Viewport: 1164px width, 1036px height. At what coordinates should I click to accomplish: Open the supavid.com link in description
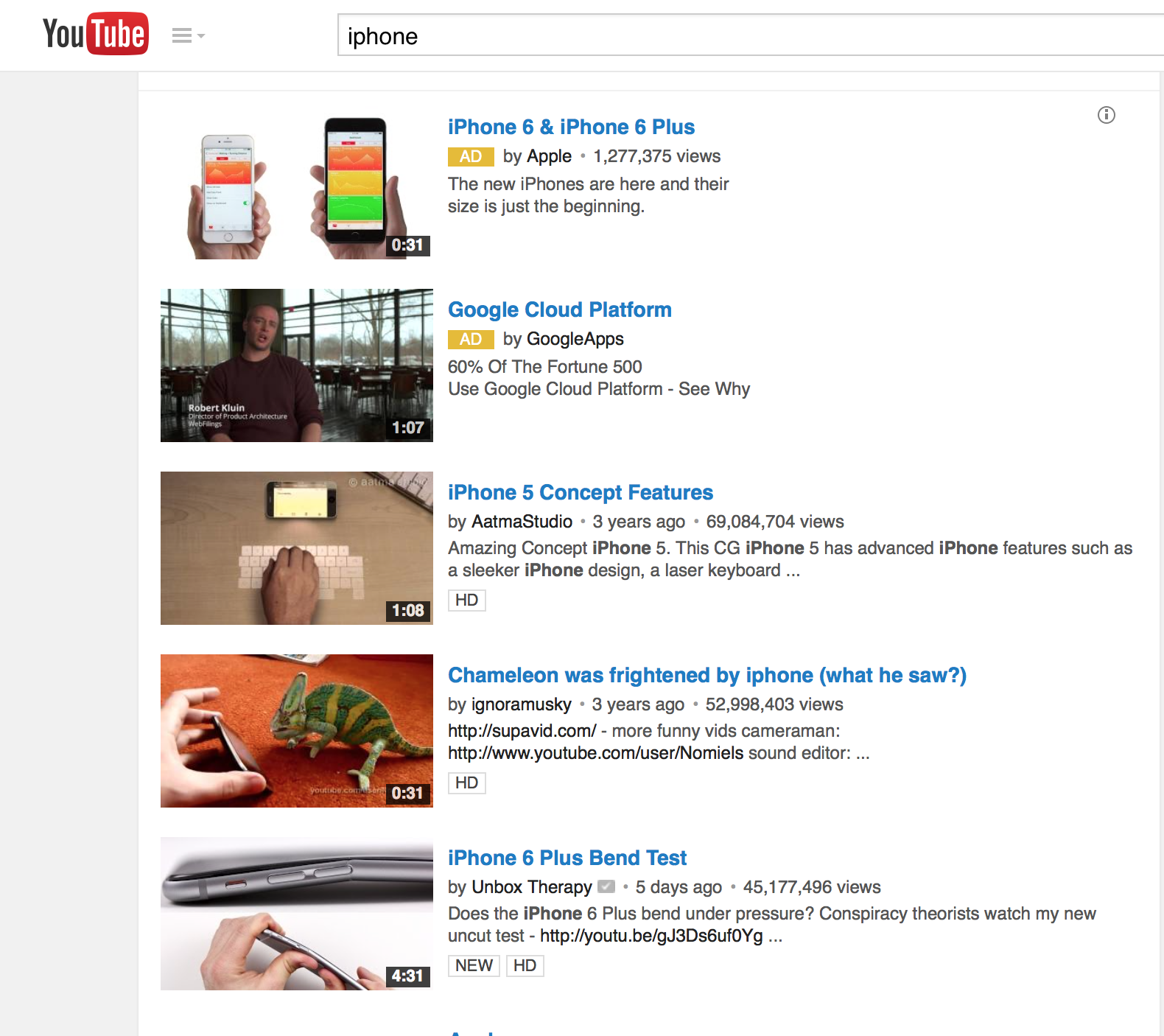pyautogui.click(x=522, y=731)
